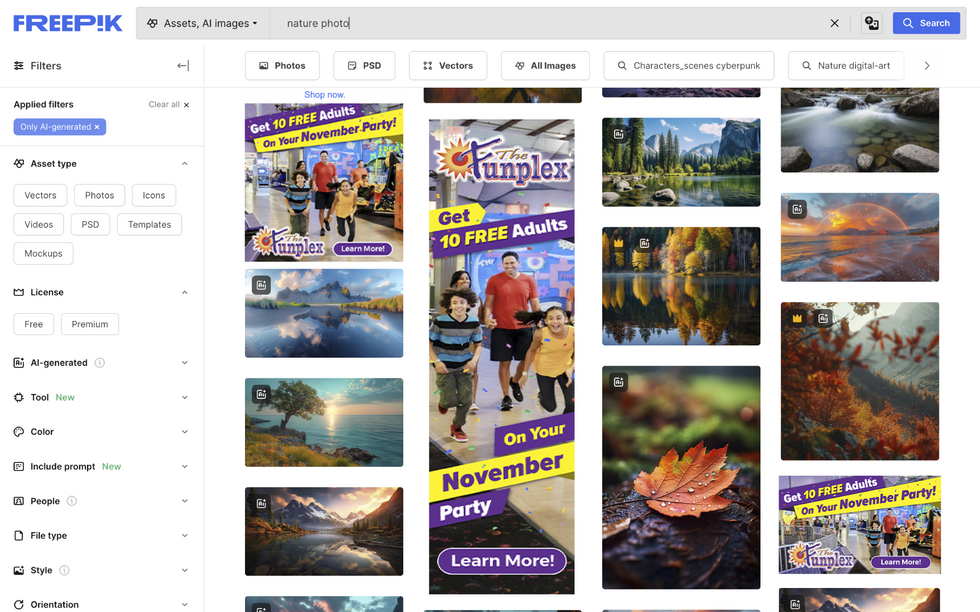Select the Vectors asset type chip
Screen dimensions: 980x612
pyautogui.click(x=40, y=195)
